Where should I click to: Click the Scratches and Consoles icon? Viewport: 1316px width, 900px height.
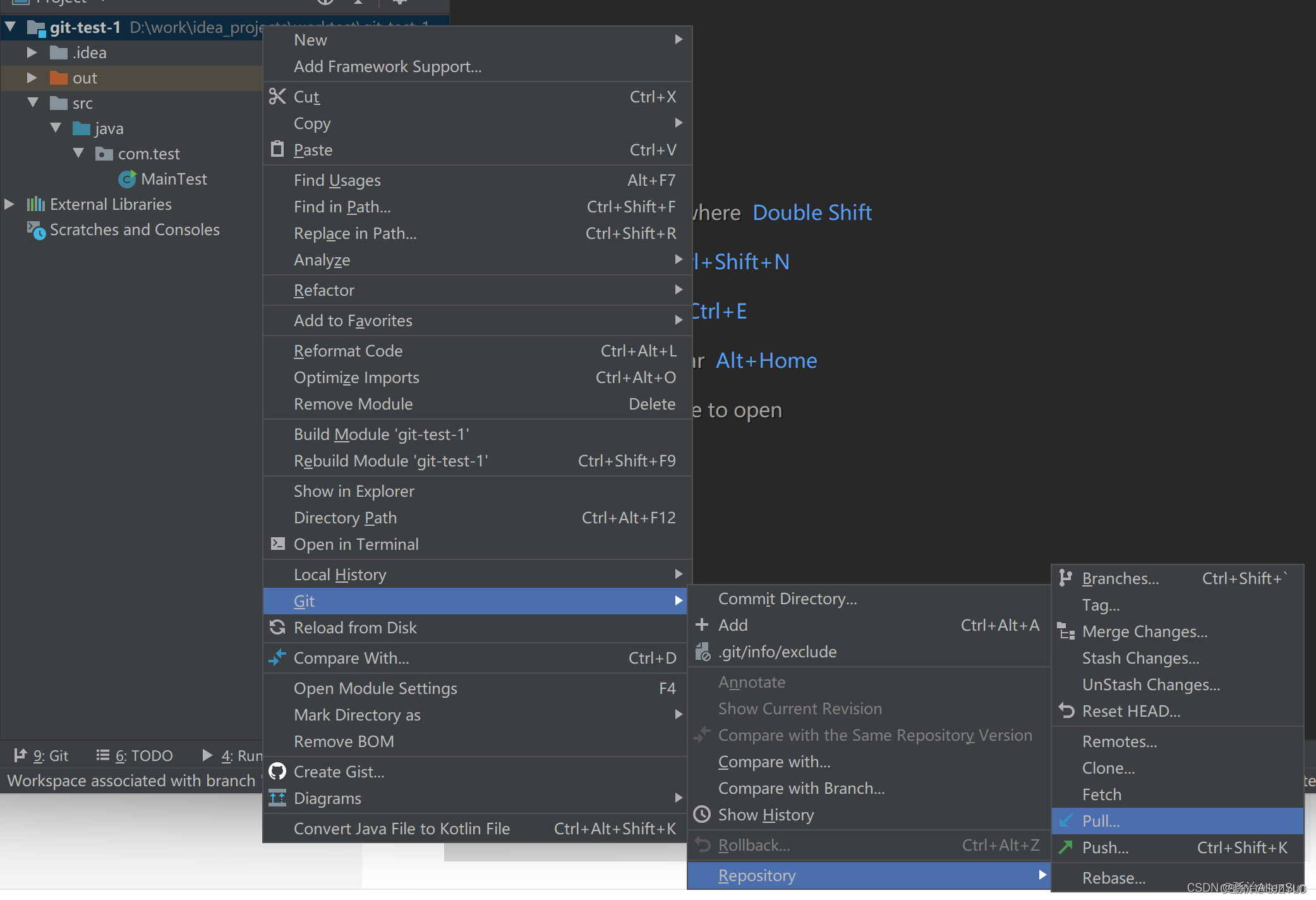click(36, 230)
